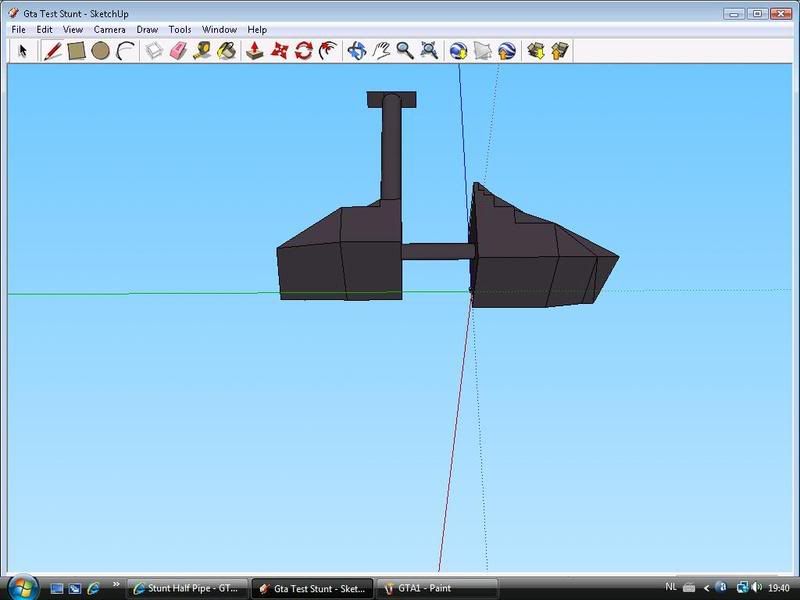Click the NL language indicator
This screenshot has width=800, height=600.
[671, 587]
